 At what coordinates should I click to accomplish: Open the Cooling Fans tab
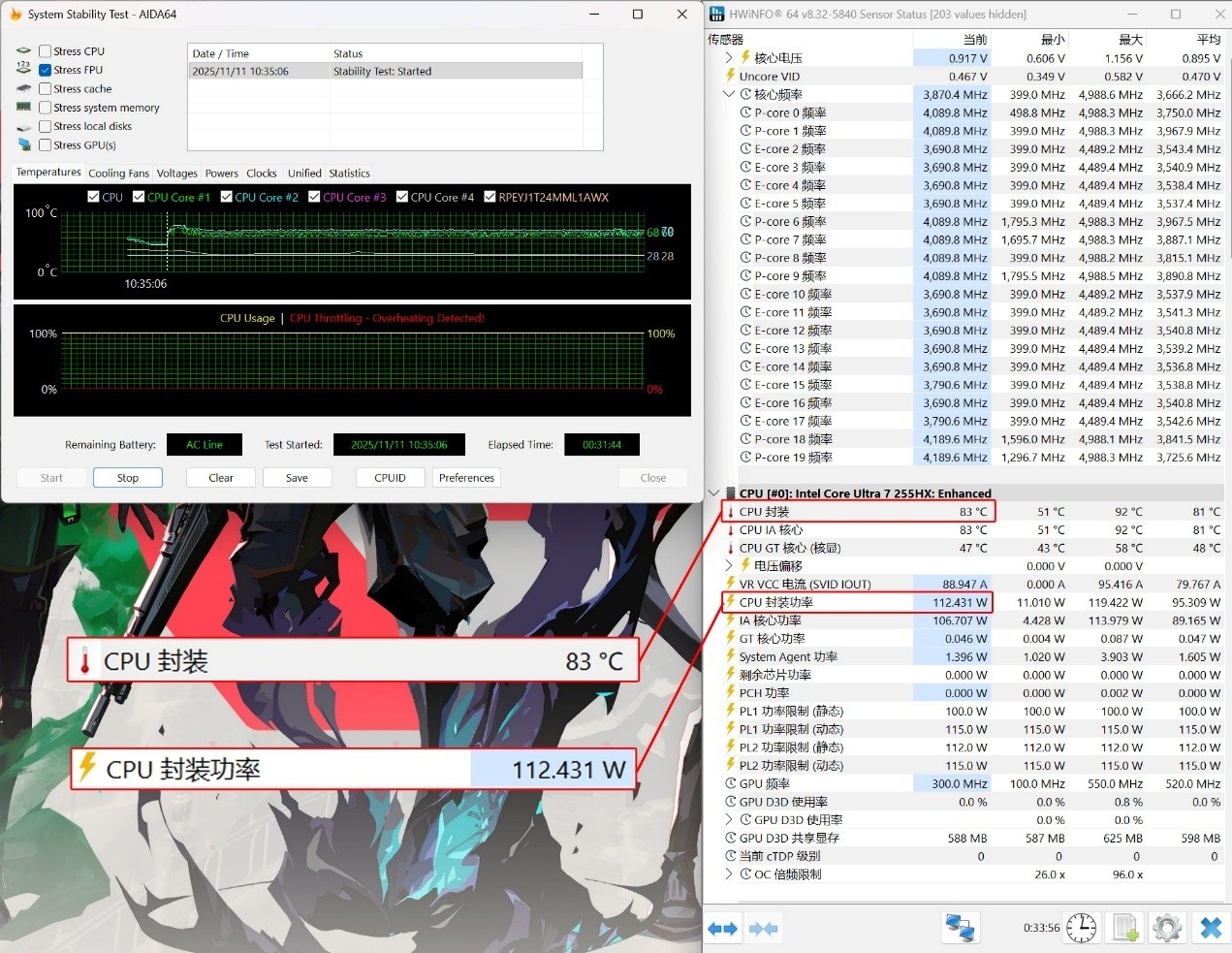[x=118, y=174]
